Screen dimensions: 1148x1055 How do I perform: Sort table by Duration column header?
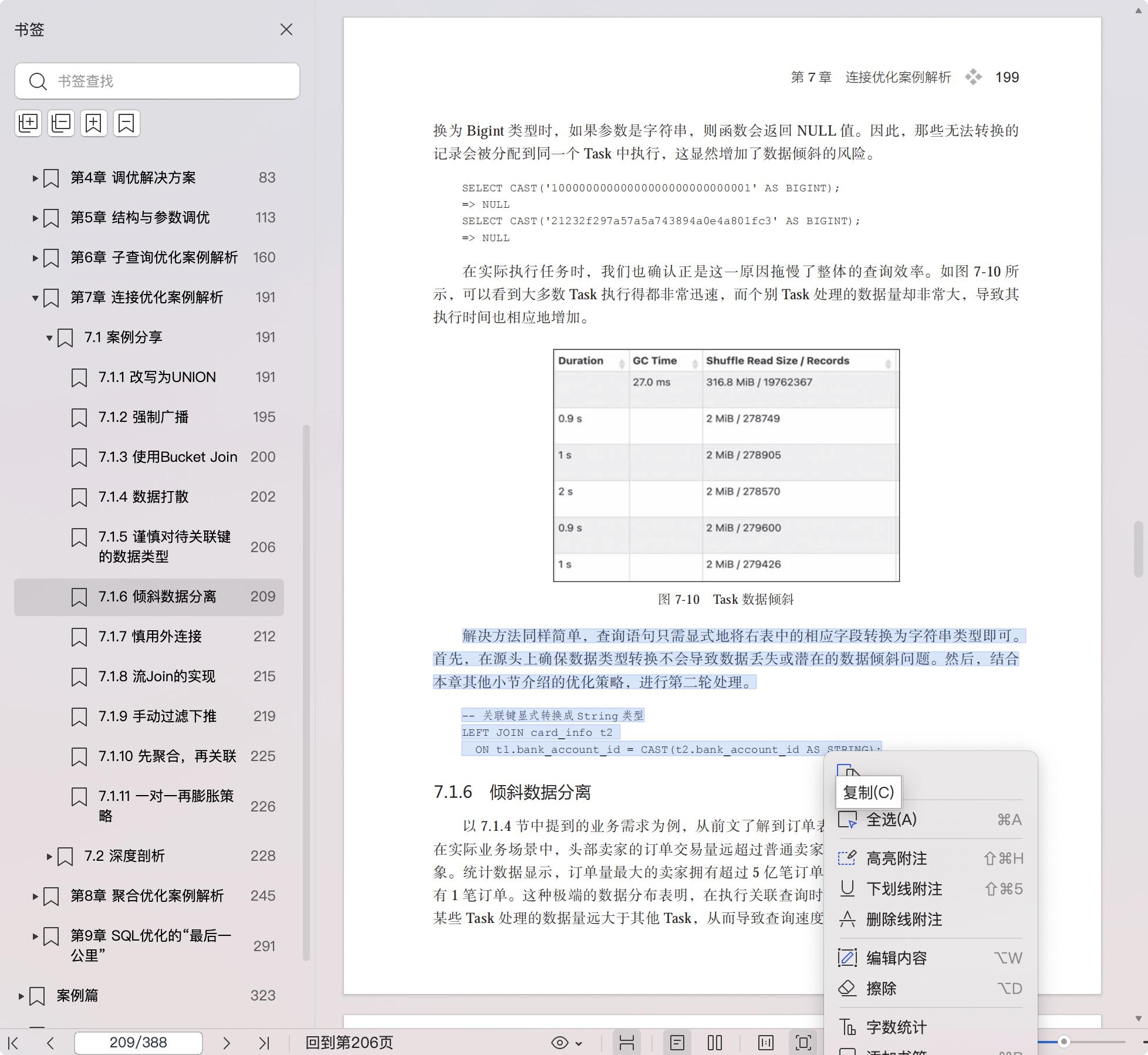coord(591,361)
